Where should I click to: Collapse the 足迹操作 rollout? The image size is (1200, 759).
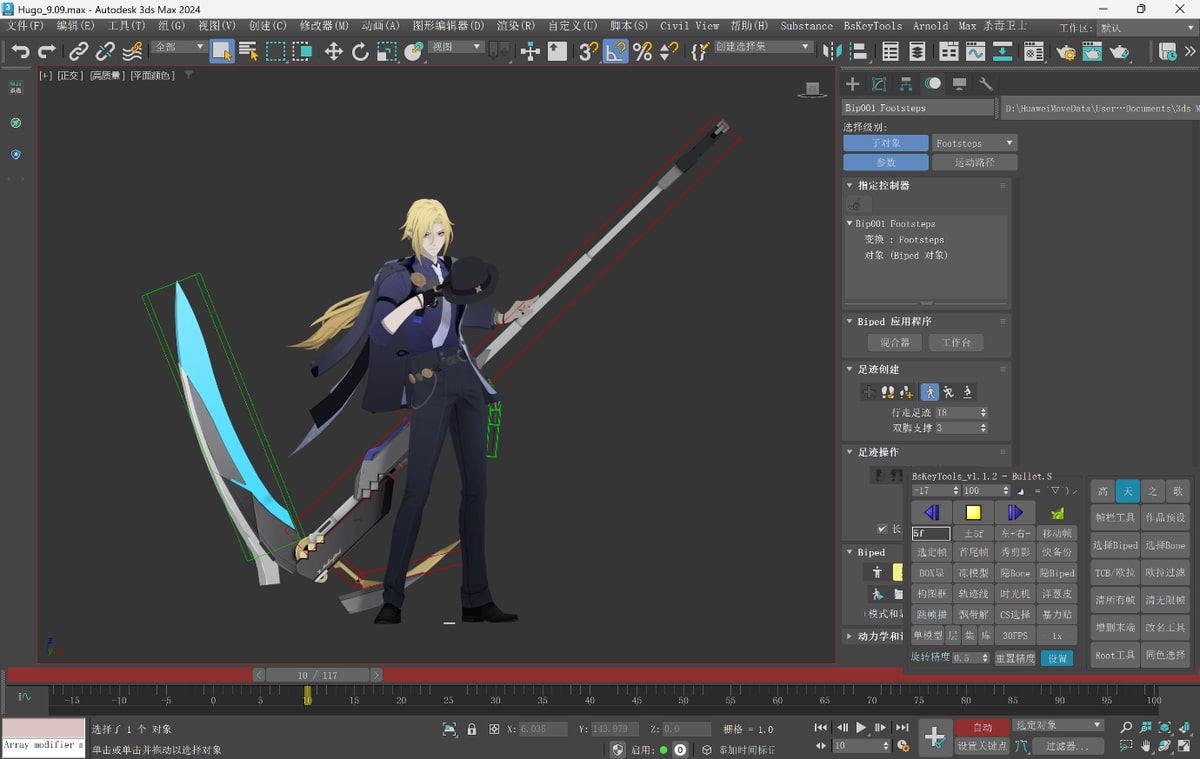point(849,453)
